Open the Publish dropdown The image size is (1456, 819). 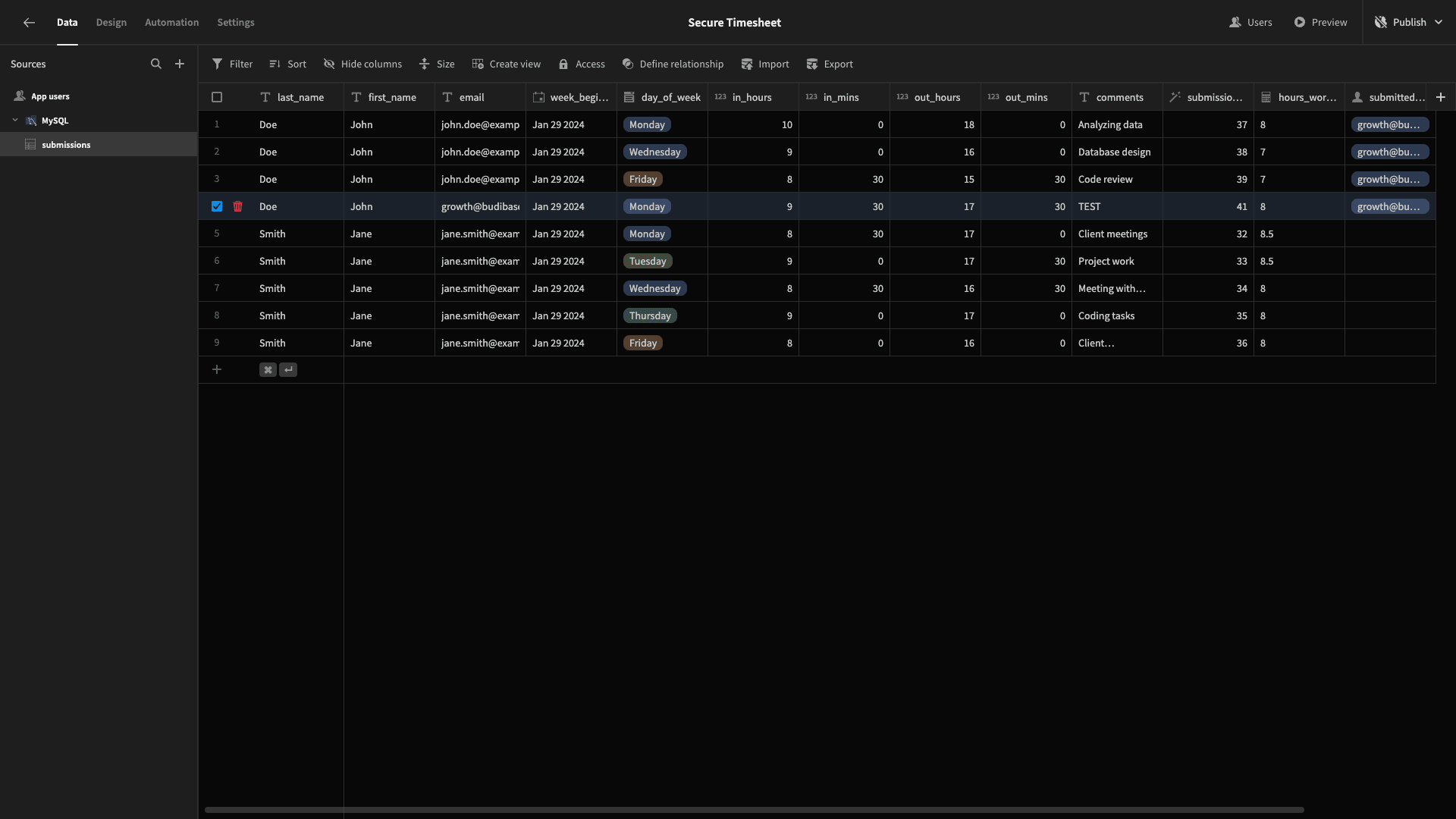click(x=1408, y=23)
